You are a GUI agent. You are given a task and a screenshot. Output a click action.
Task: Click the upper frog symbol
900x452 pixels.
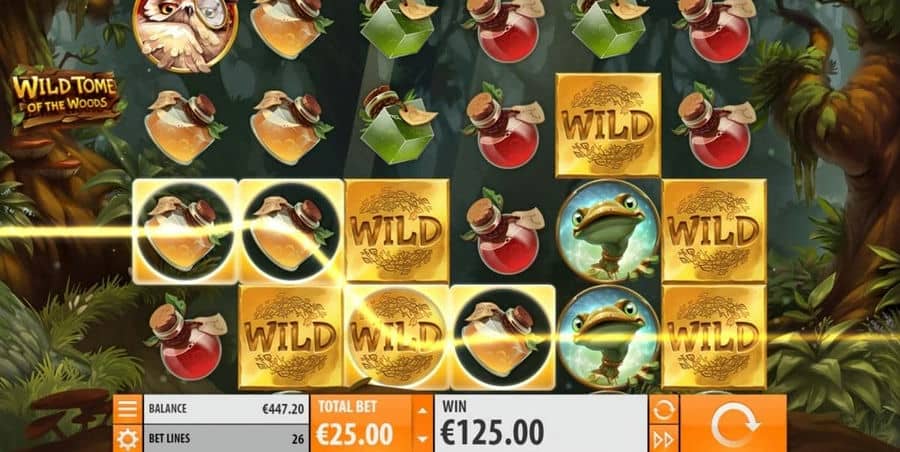pyautogui.click(x=608, y=231)
